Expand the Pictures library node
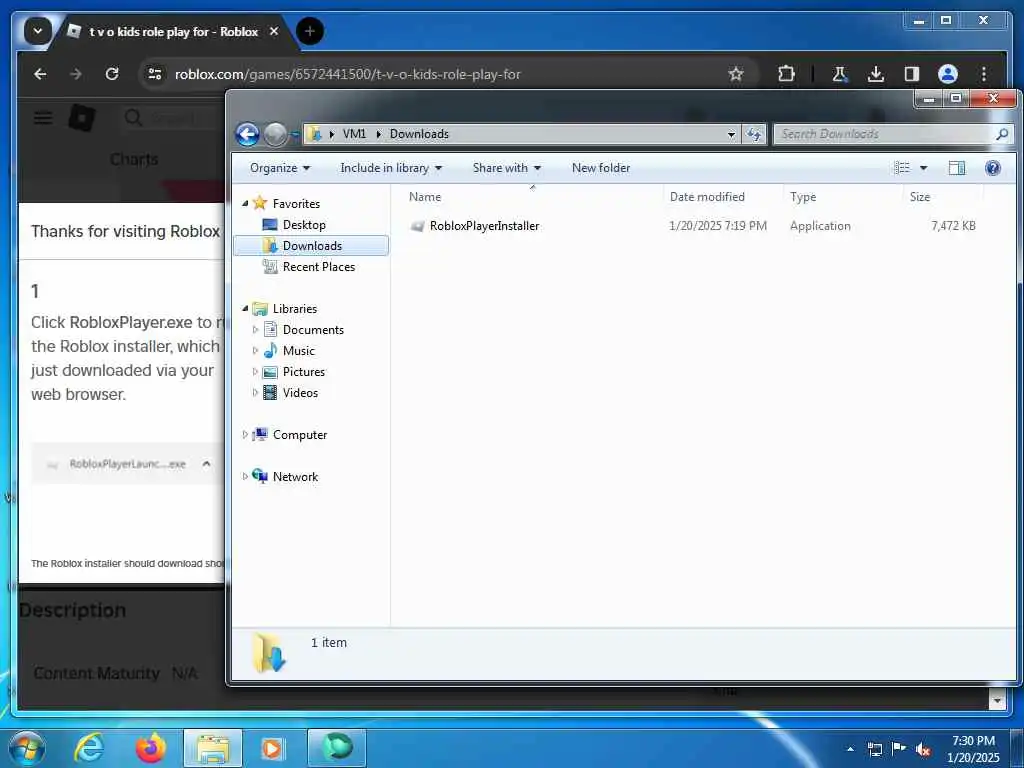 coord(255,372)
